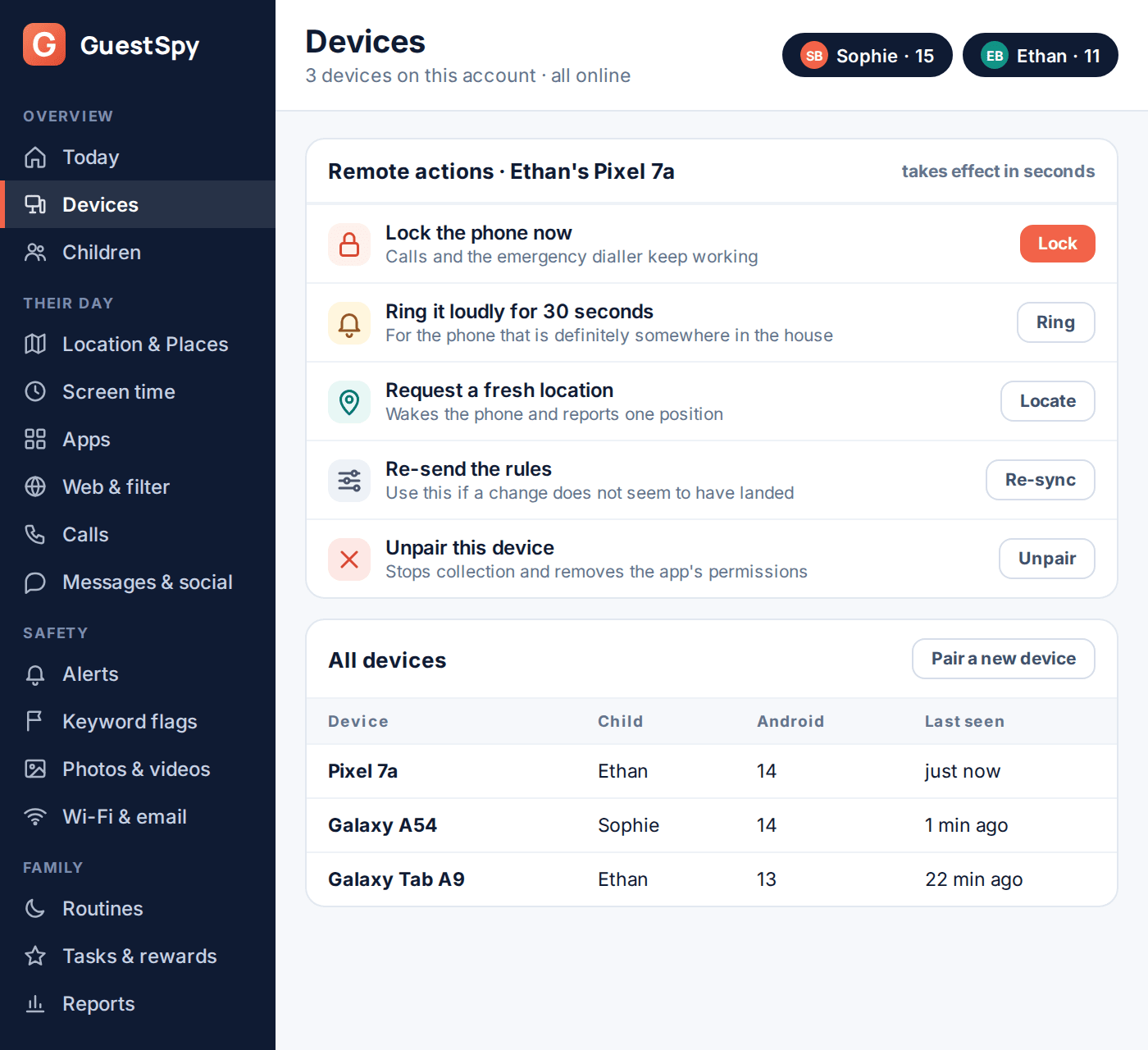The width and height of the screenshot is (1148, 1050).
Task: Click the Child column header
Action: (620, 721)
